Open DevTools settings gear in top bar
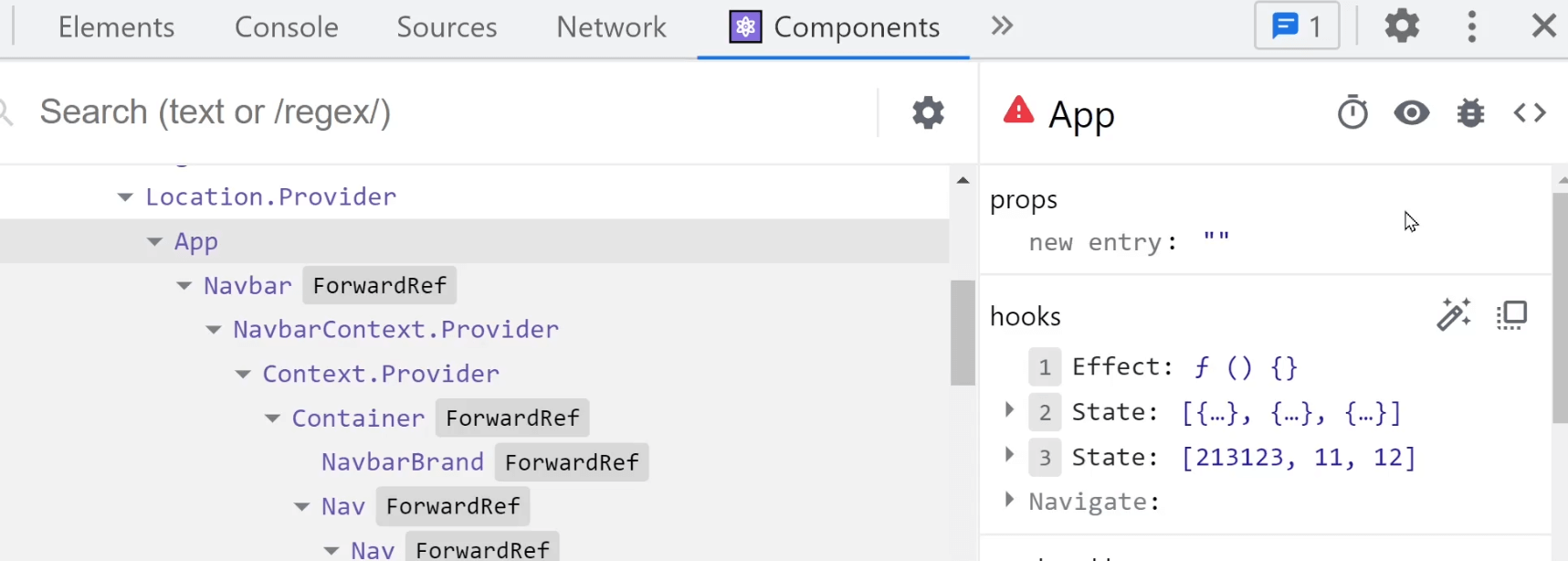This screenshot has width=1568, height=561. point(1402,26)
